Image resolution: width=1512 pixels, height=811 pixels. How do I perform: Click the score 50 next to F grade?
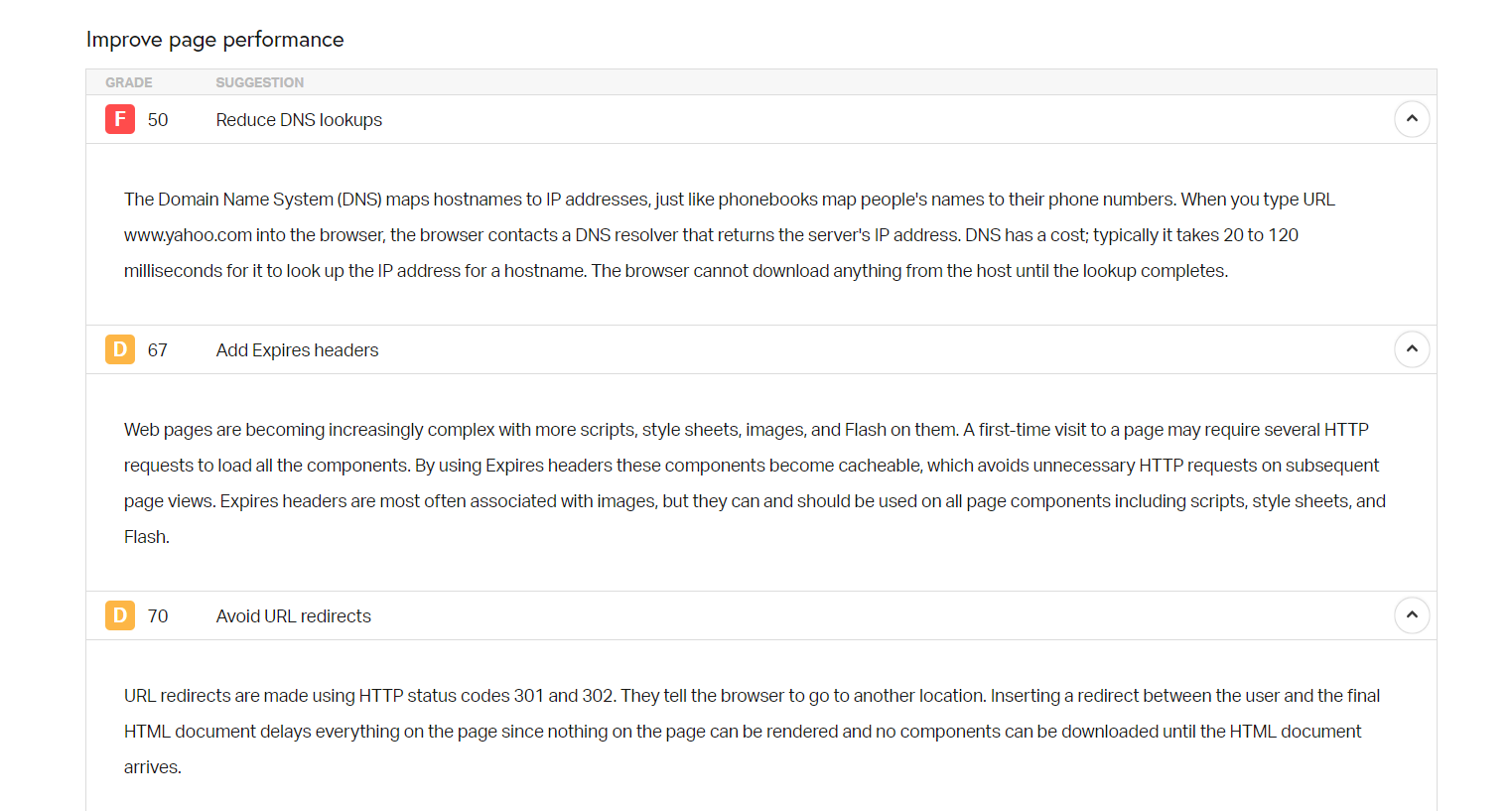[x=158, y=120]
